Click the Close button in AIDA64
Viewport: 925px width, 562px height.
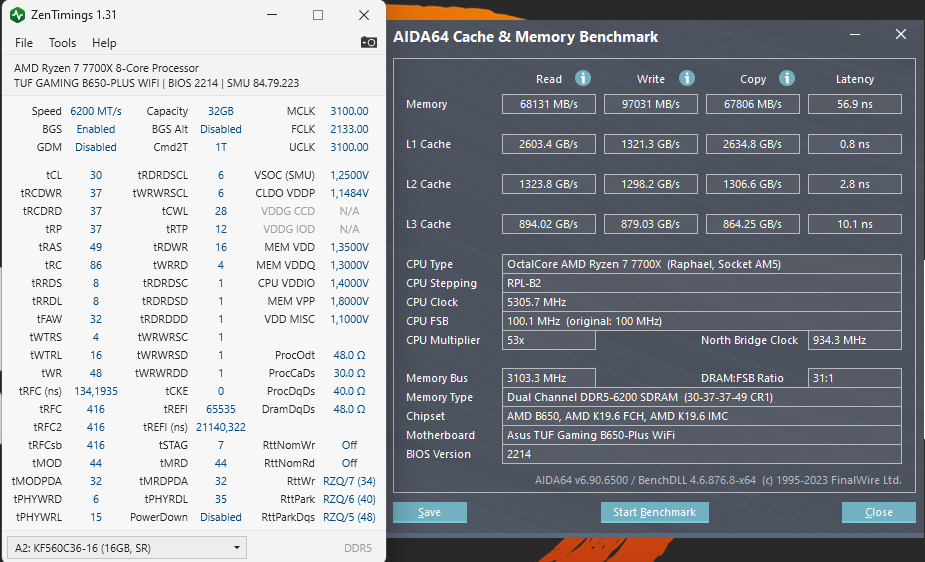[878, 512]
